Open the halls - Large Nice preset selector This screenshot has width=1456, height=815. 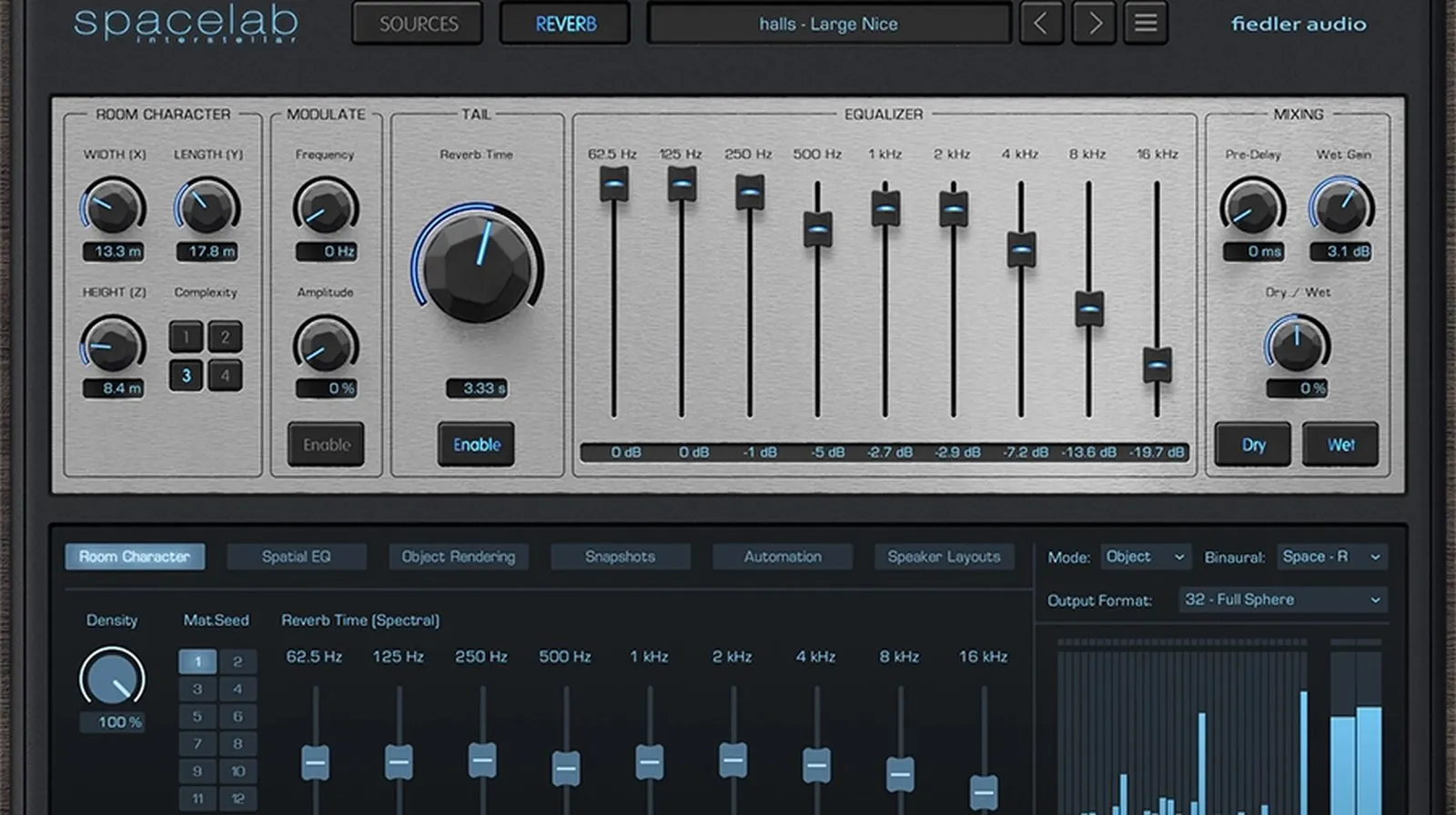pos(829,24)
